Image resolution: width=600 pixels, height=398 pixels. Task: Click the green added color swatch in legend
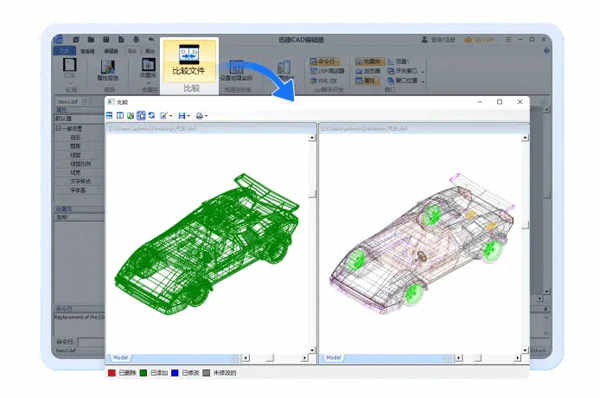(x=143, y=373)
